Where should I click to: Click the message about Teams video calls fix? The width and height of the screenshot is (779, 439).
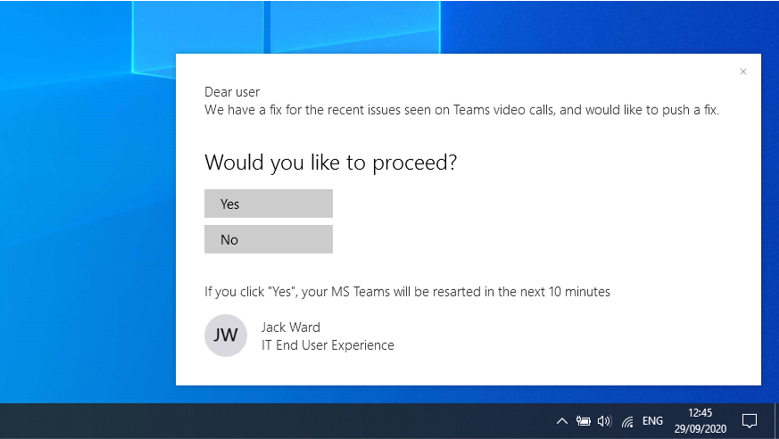point(462,110)
